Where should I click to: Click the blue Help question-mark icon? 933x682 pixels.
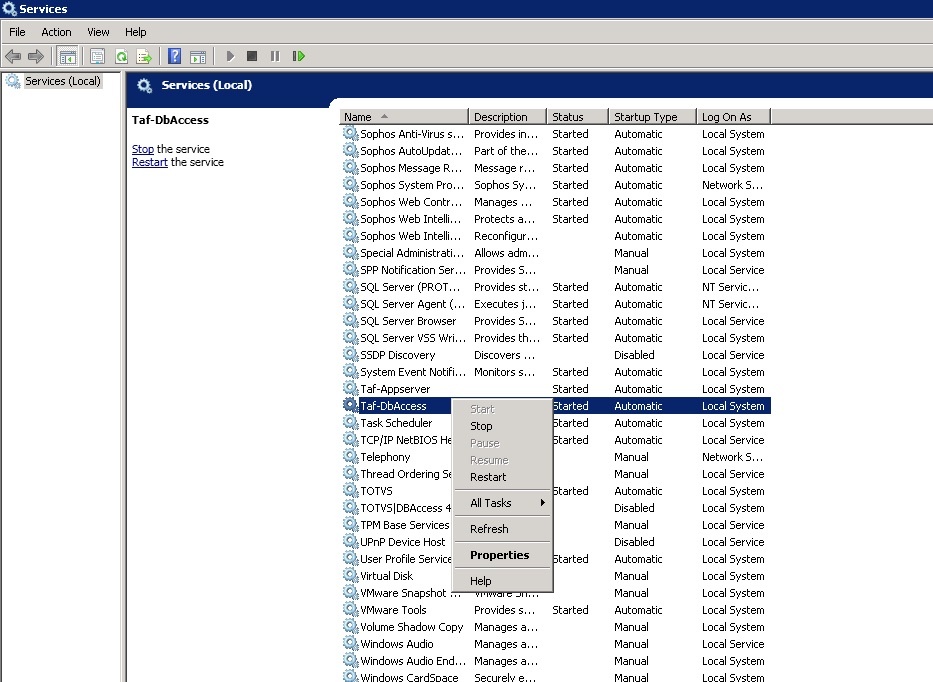click(174, 57)
